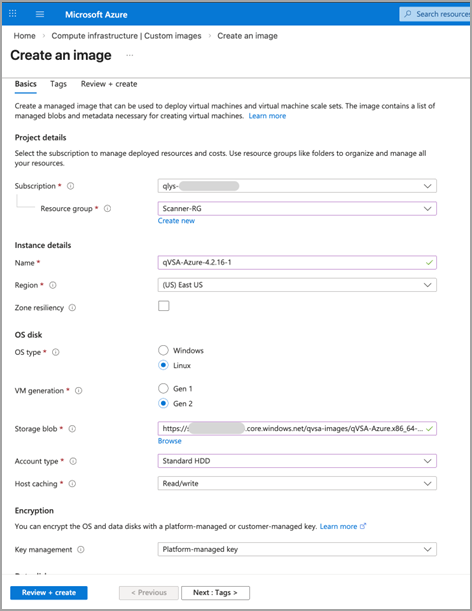The height and width of the screenshot is (611, 472).
Task: Show info tooltip for Account type
Action: 73,461
